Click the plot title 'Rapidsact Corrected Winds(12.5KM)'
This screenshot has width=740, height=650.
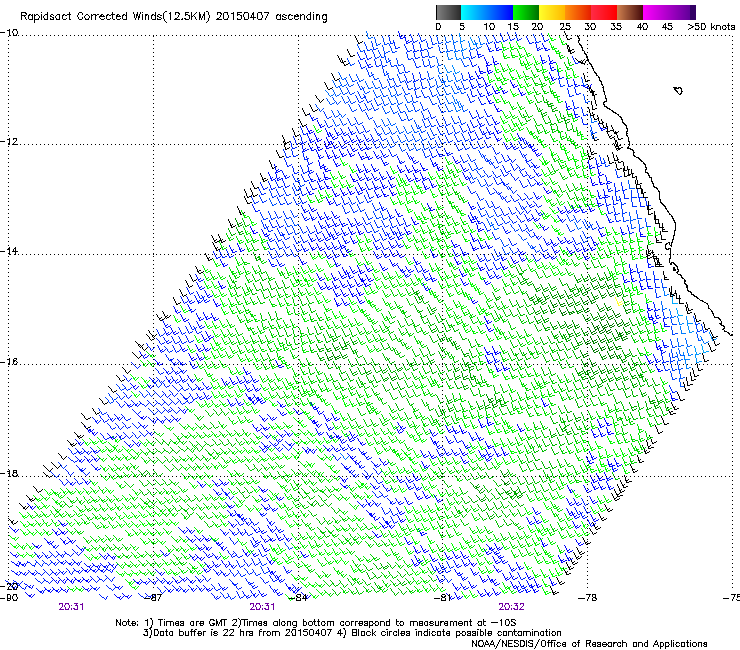click(115, 17)
